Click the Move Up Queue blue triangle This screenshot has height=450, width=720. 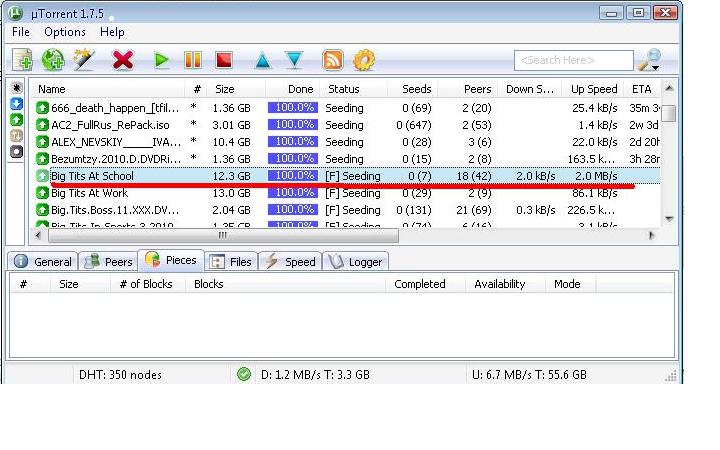tap(263, 61)
